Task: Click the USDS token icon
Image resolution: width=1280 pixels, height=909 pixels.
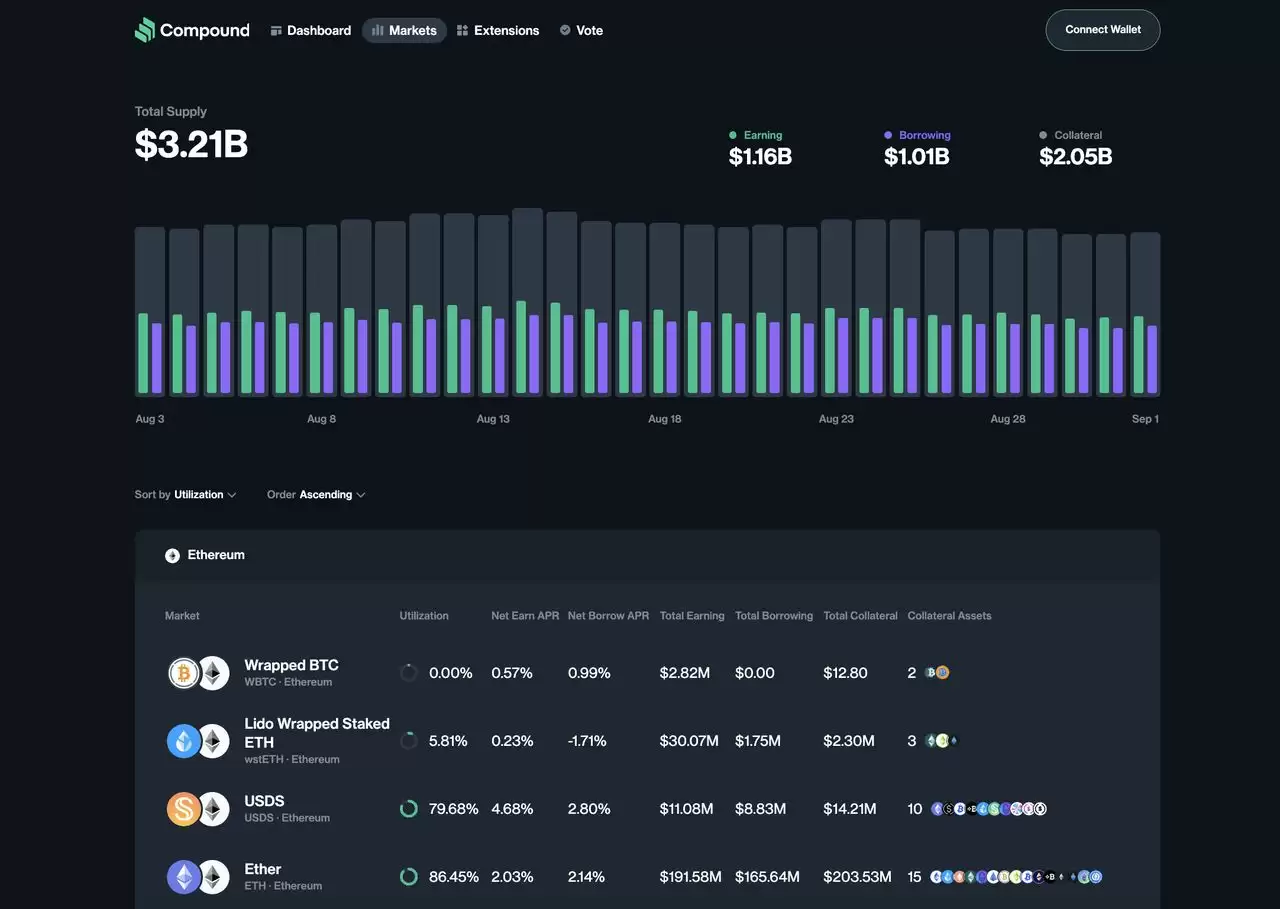Action: (x=184, y=809)
